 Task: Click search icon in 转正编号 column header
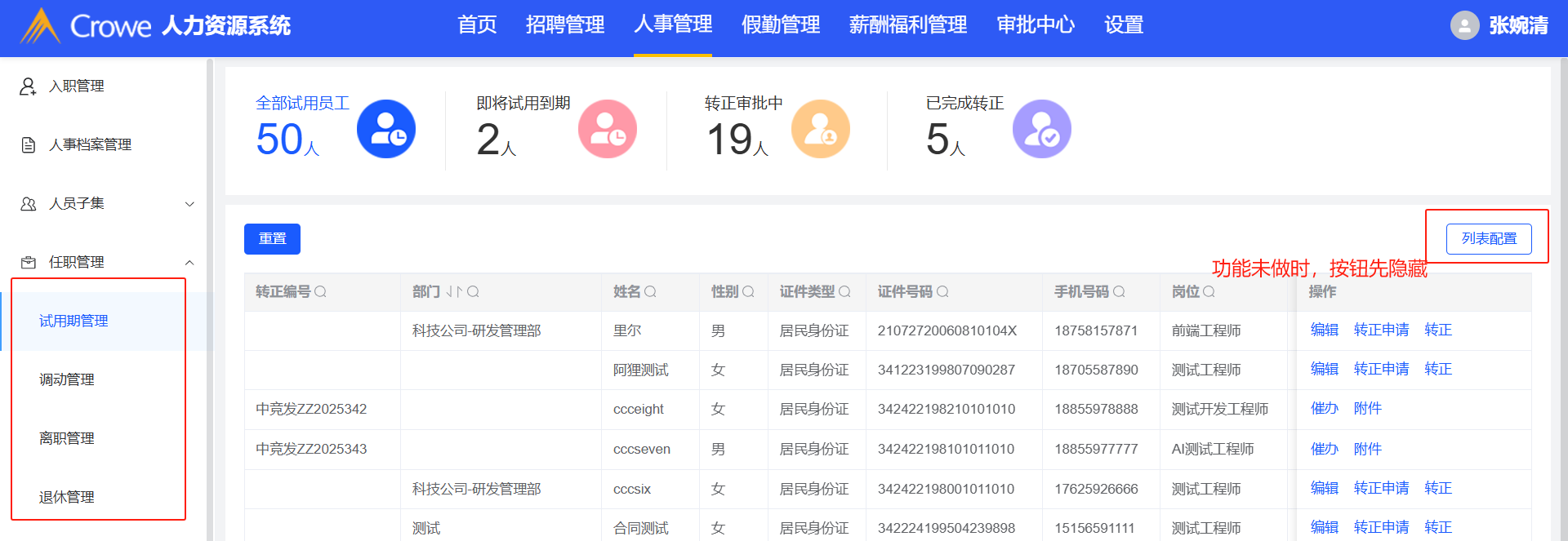[x=320, y=291]
